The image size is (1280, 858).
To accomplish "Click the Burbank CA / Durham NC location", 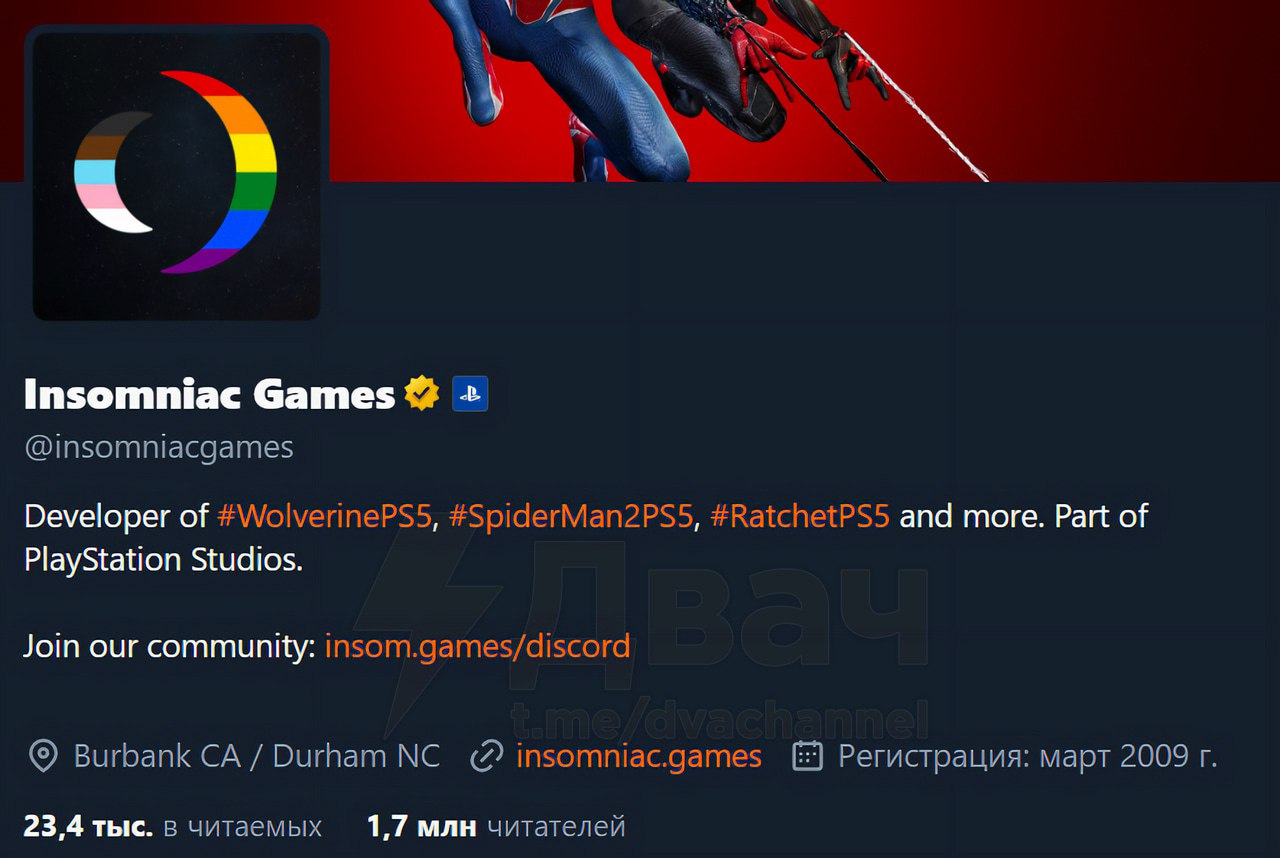I will [x=257, y=756].
